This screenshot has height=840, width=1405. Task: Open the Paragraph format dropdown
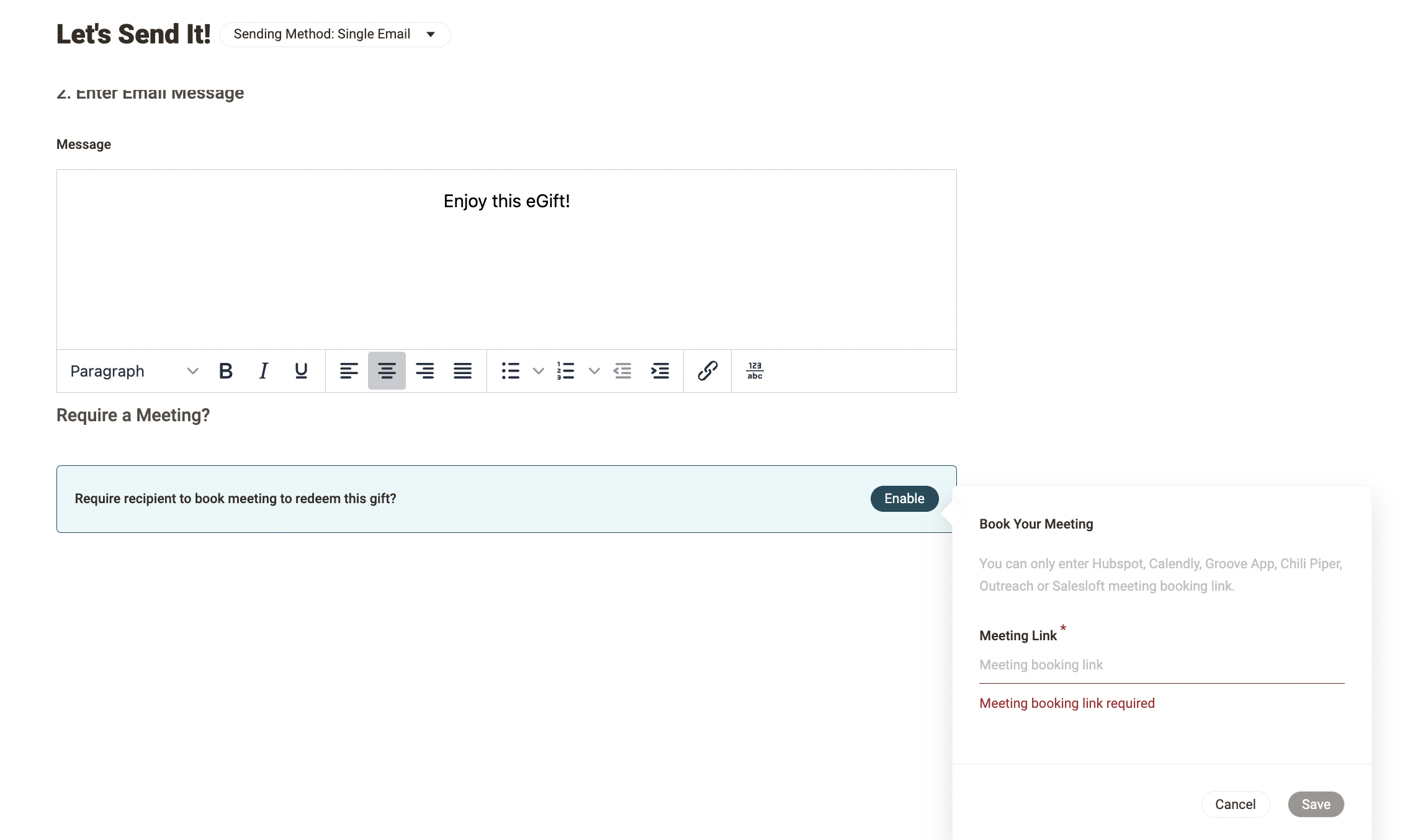(x=133, y=371)
